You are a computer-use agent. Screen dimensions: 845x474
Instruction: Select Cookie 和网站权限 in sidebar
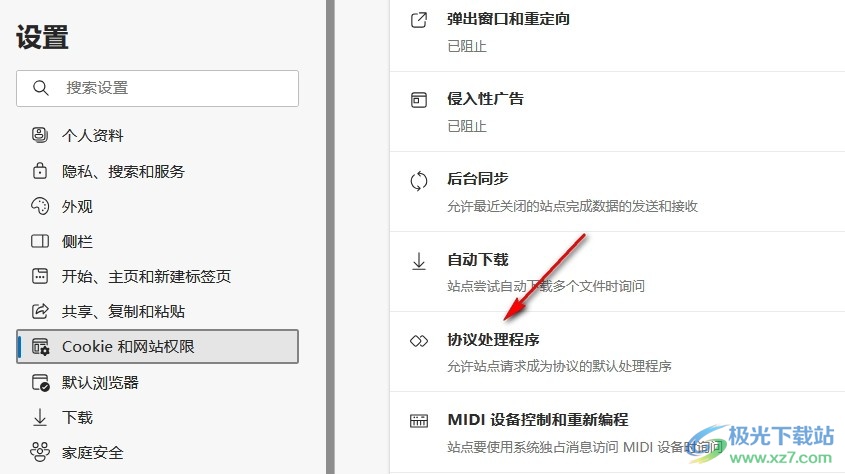[x=157, y=346]
